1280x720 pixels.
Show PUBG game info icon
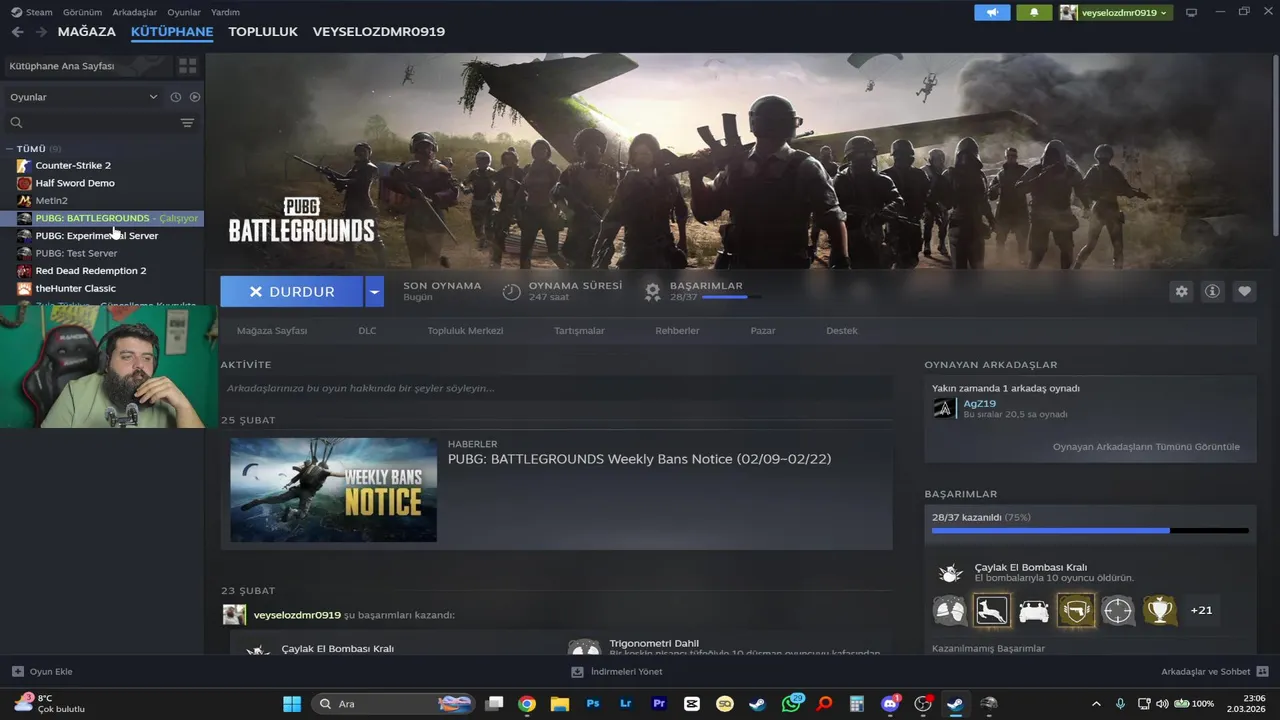(1213, 291)
